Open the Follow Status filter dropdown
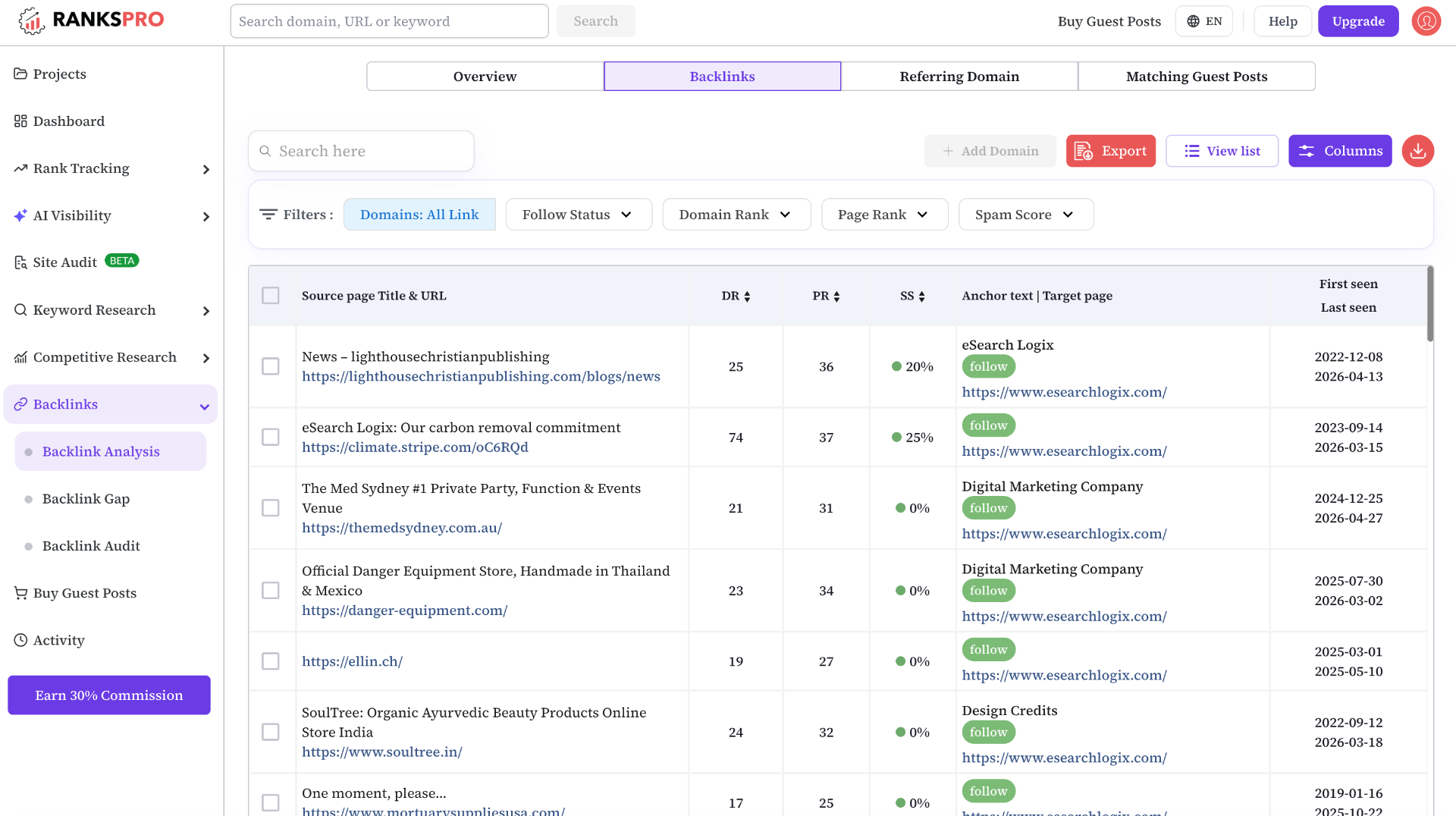1456x816 pixels. pos(579,215)
